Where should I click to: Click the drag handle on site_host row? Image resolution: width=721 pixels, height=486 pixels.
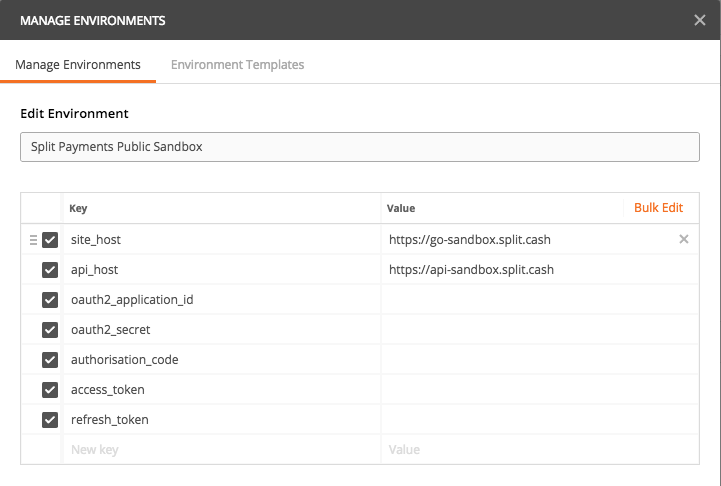33,240
